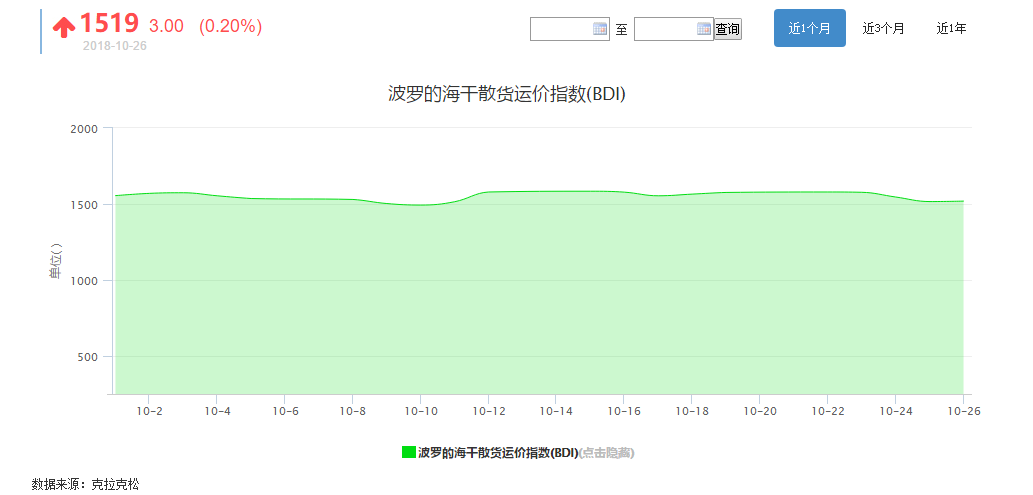
Task: Open the end date calendar icon
Action: tap(704, 28)
